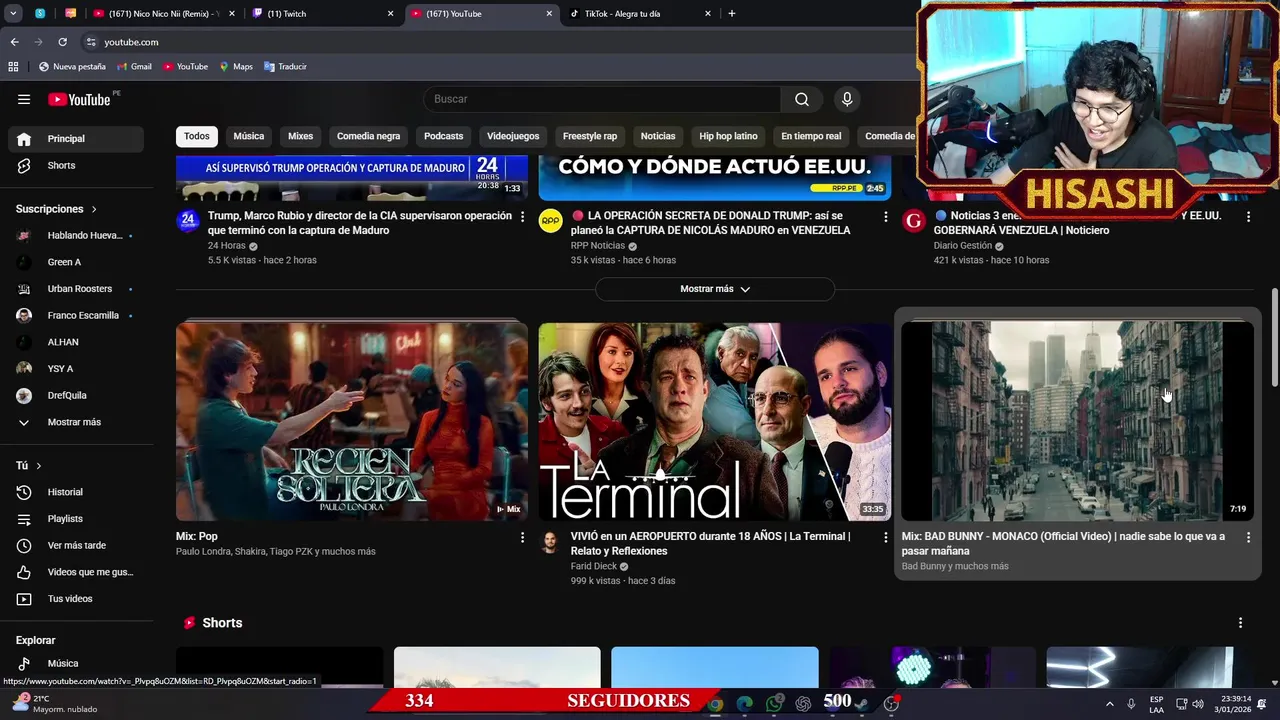Select the Hip hop latino chip

pos(728,136)
